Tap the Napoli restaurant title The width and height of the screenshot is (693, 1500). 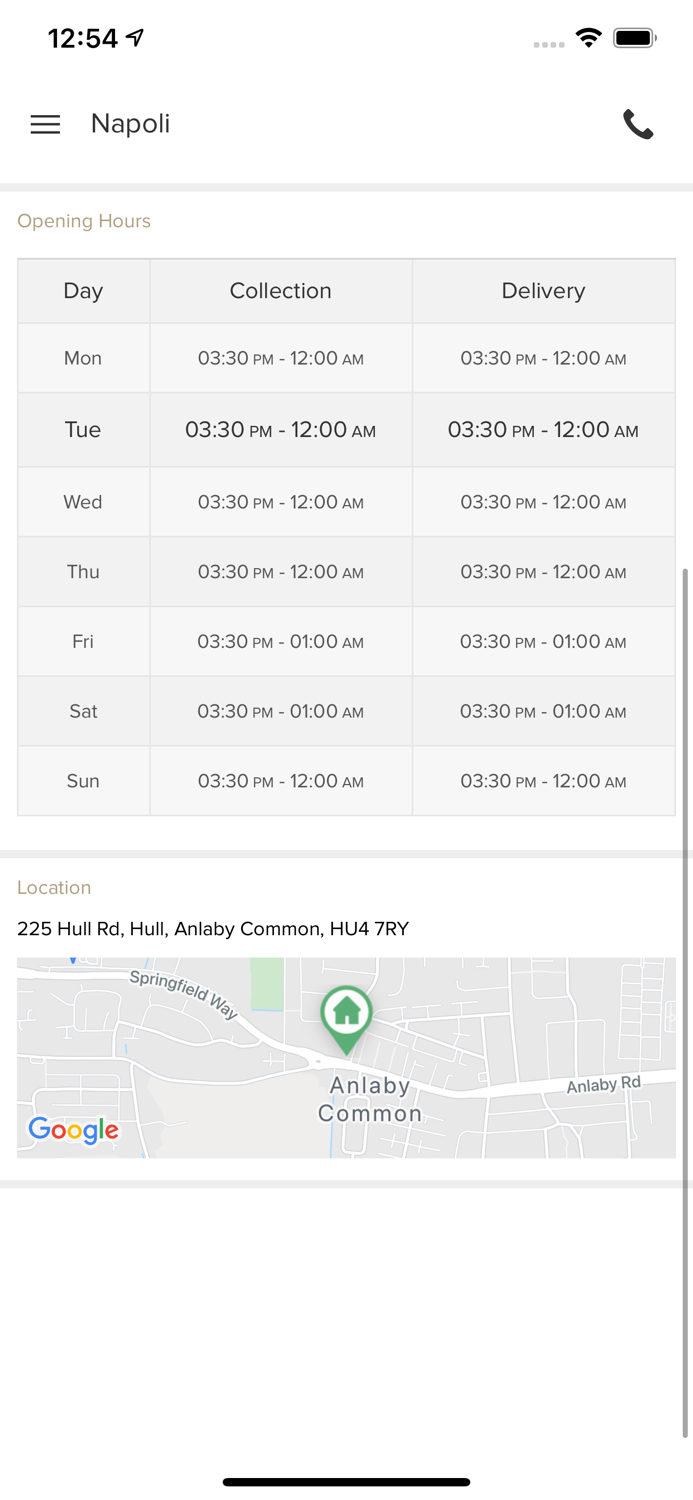130,124
